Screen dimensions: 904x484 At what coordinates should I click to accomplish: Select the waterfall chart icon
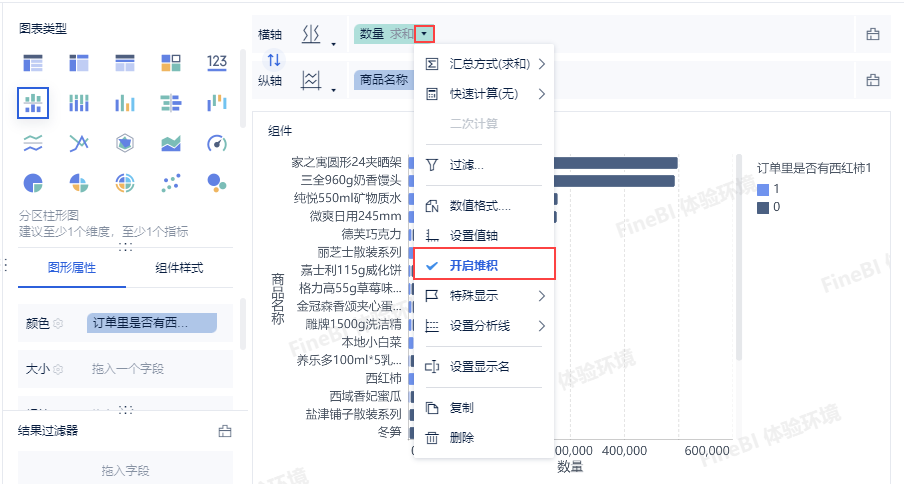click(x=217, y=103)
